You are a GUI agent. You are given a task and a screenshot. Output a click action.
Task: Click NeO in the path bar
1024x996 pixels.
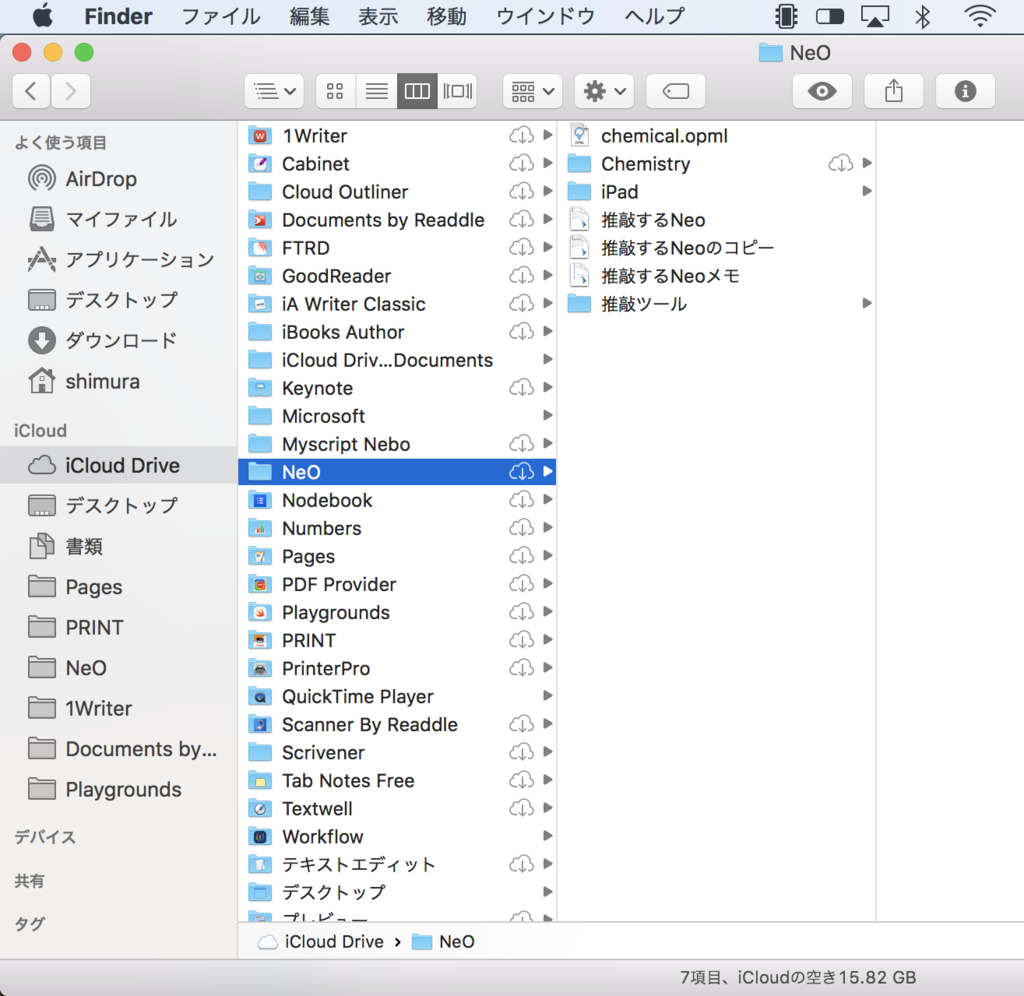coord(443,942)
